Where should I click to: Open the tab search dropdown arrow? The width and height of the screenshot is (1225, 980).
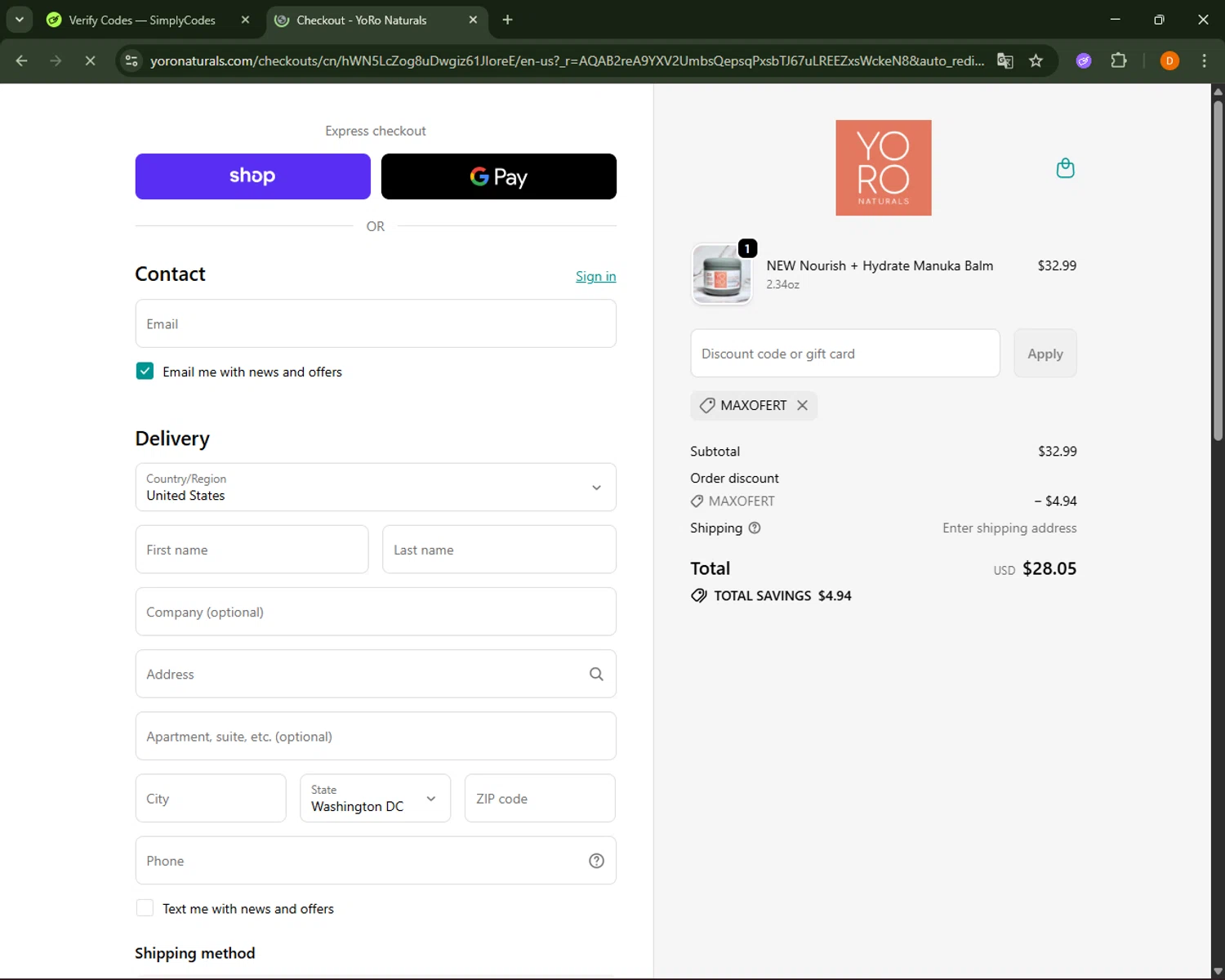point(19,20)
